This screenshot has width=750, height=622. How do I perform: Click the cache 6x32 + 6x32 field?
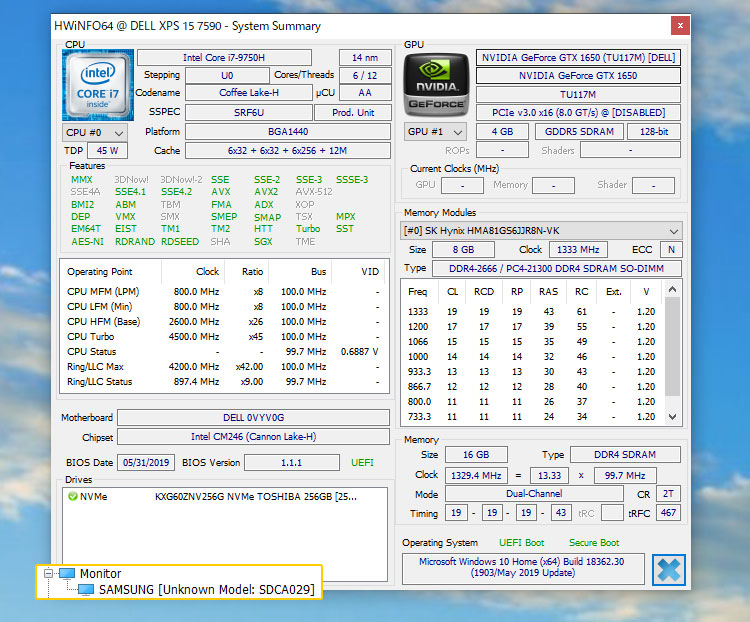(x=288, y=150)
